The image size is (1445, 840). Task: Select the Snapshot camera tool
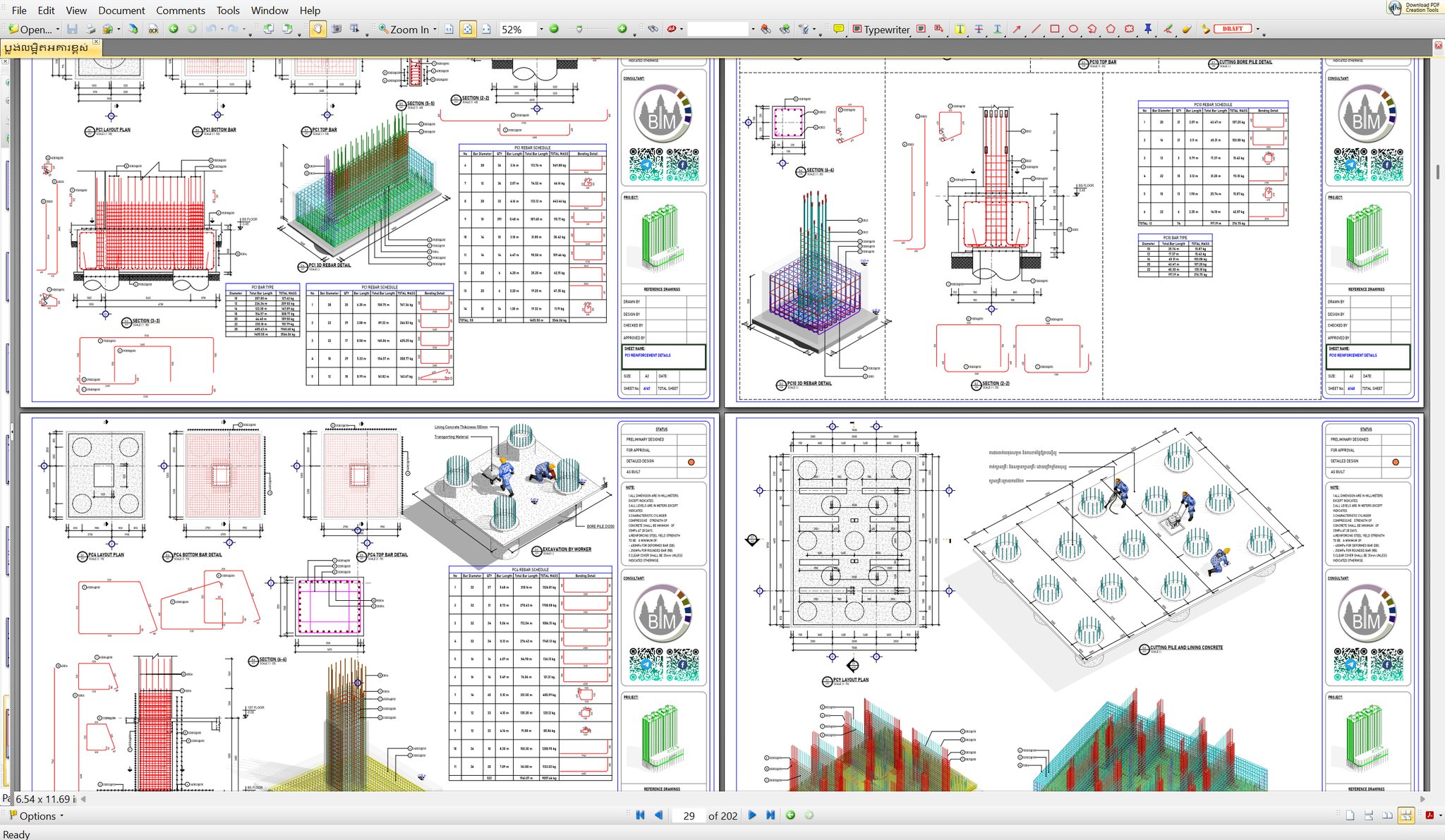(x=337, y=29)
